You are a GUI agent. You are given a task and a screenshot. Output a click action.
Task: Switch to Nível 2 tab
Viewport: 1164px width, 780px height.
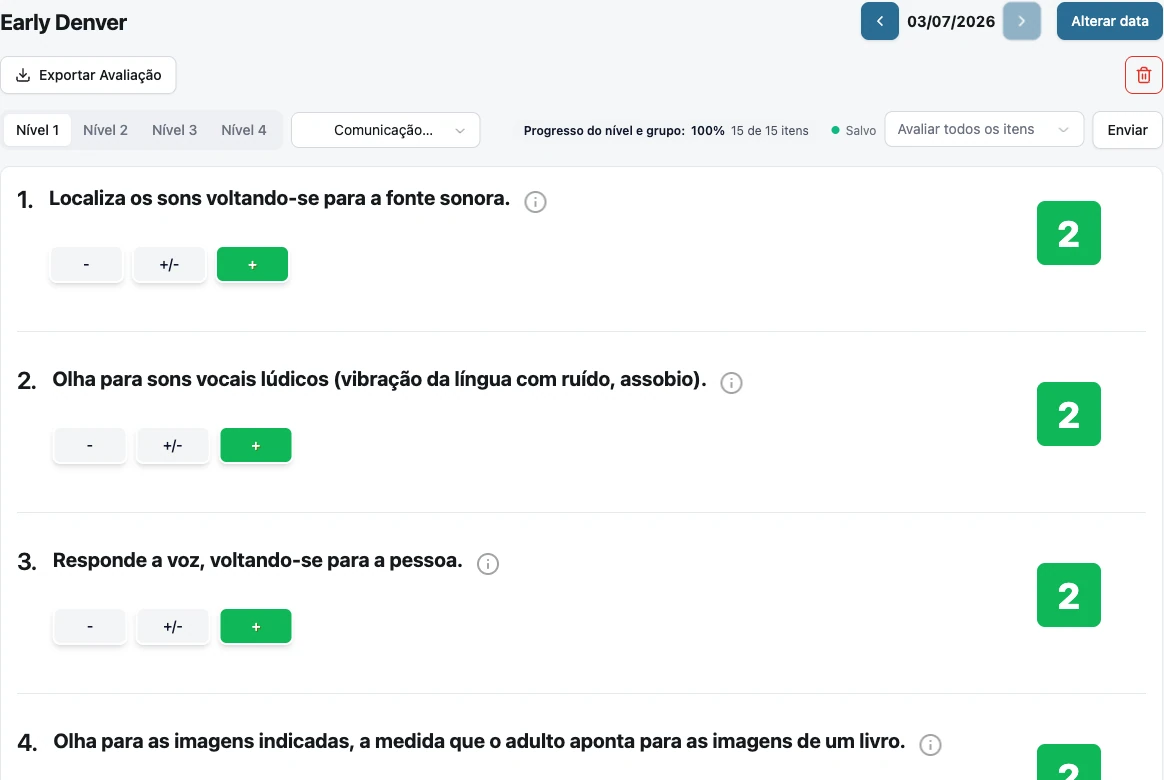click(105, 130)
